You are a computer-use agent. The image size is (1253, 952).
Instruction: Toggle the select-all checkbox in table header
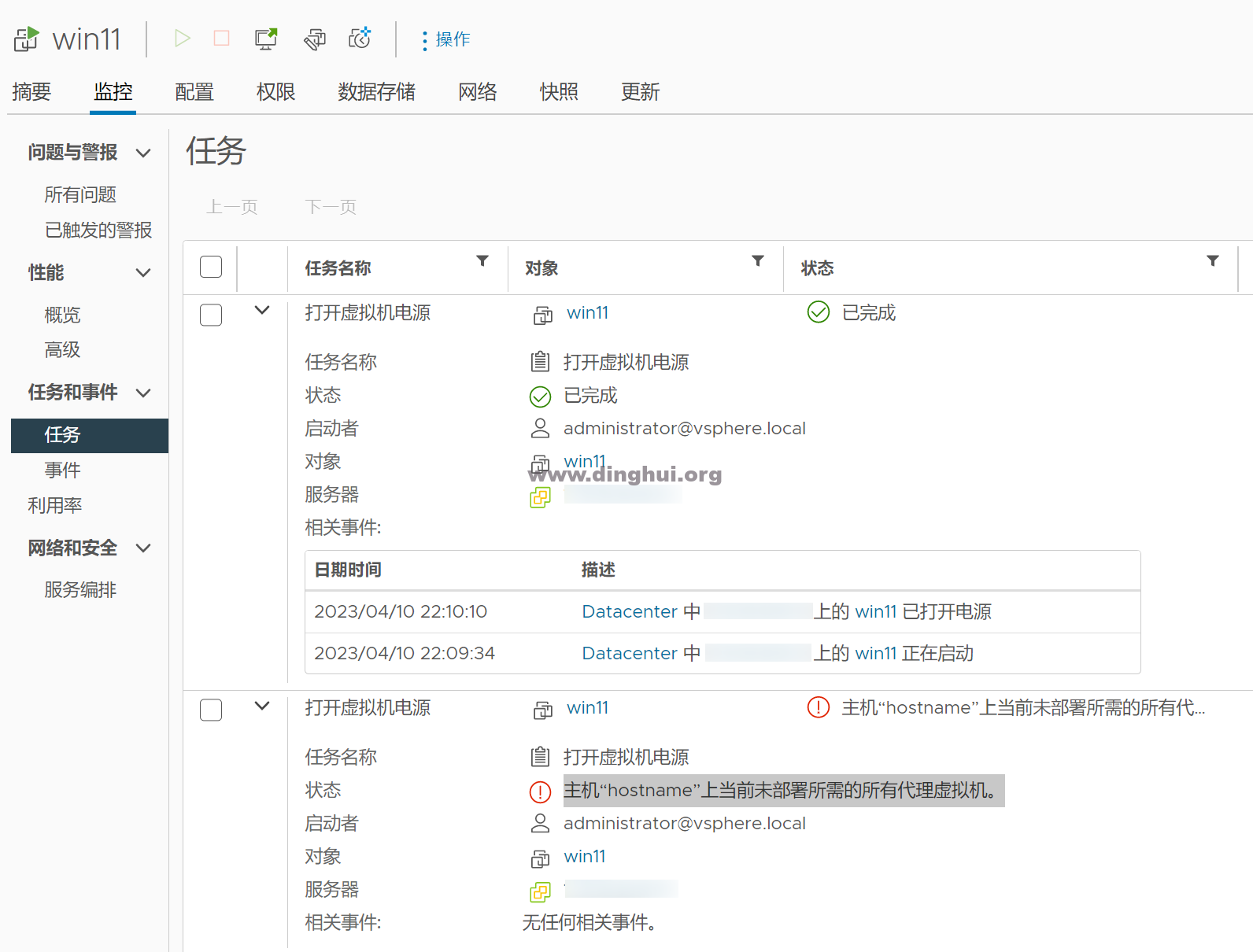211,267
